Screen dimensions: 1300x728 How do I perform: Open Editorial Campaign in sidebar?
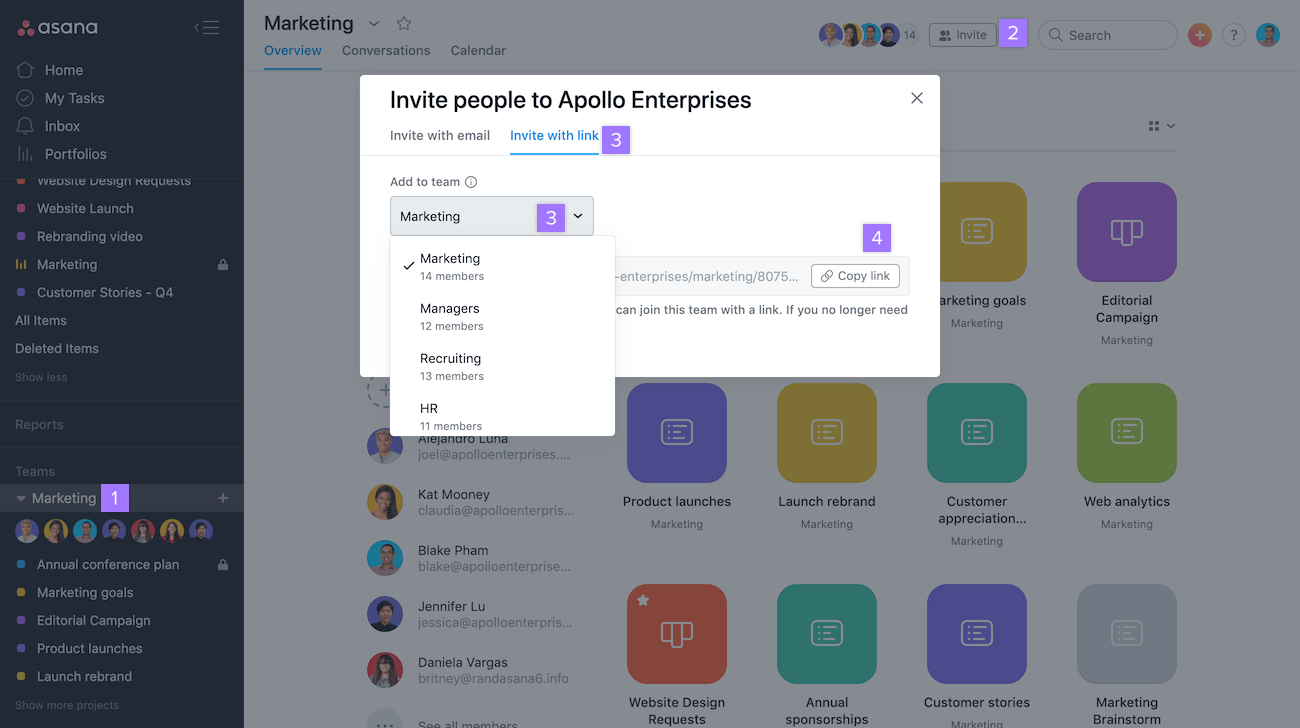94,620
